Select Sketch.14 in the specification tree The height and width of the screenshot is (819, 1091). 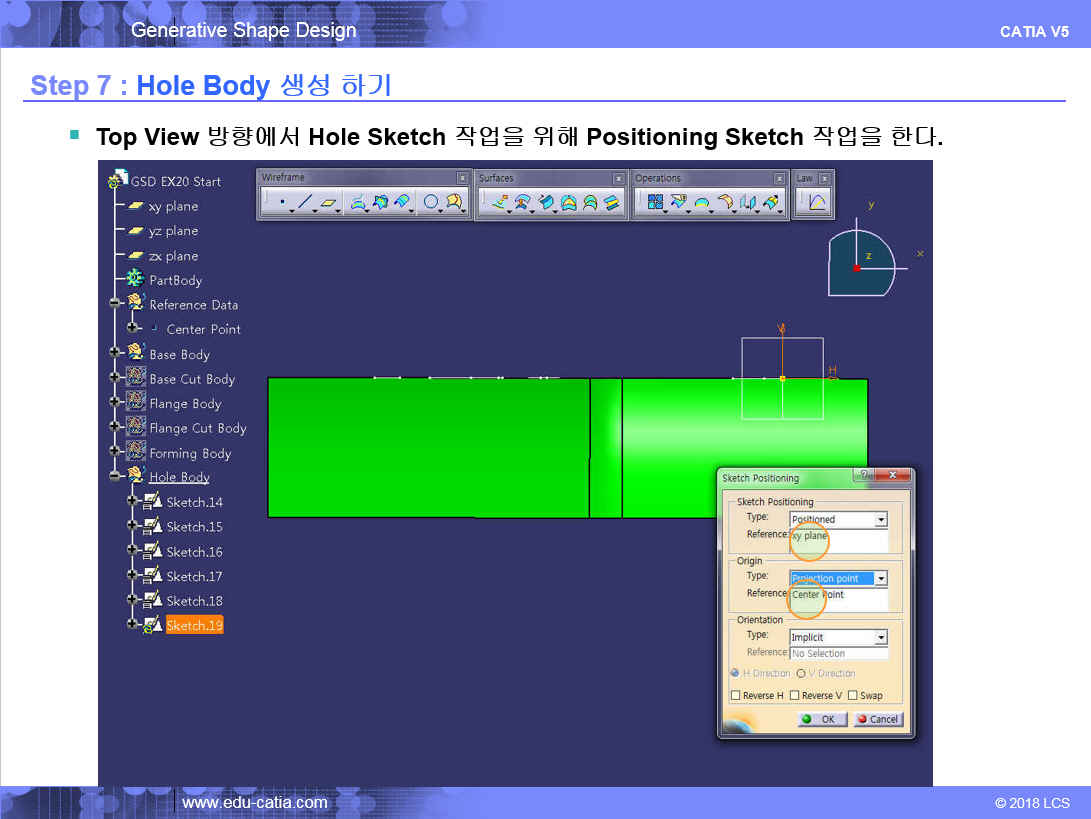click(x=194, y=502)
